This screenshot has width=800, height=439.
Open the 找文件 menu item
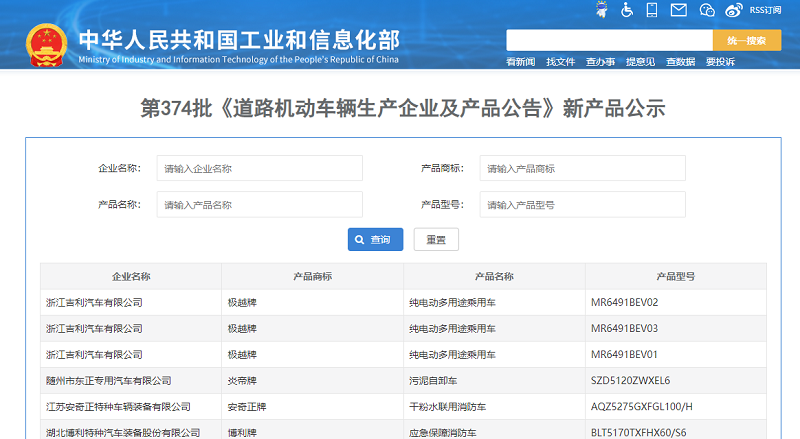coord(560,62)
